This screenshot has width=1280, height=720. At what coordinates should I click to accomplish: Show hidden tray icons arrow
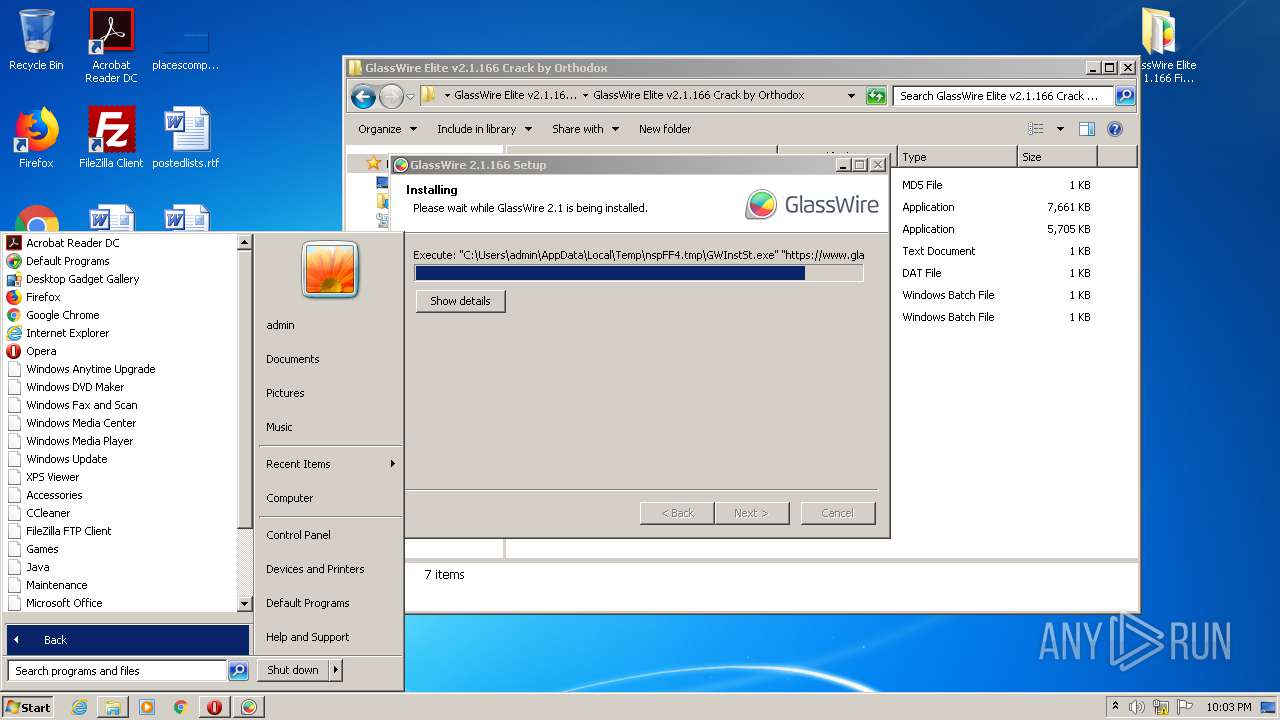(1115, 707)
